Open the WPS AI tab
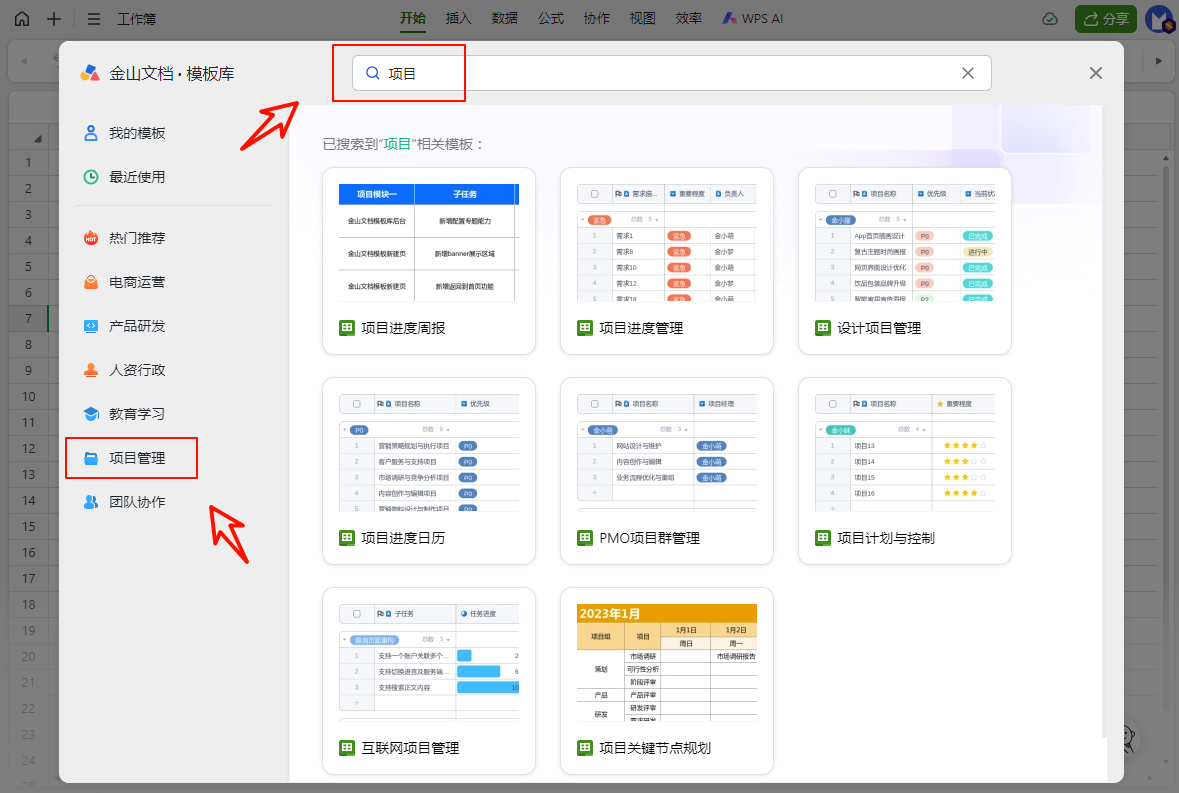 click(753, 18)
